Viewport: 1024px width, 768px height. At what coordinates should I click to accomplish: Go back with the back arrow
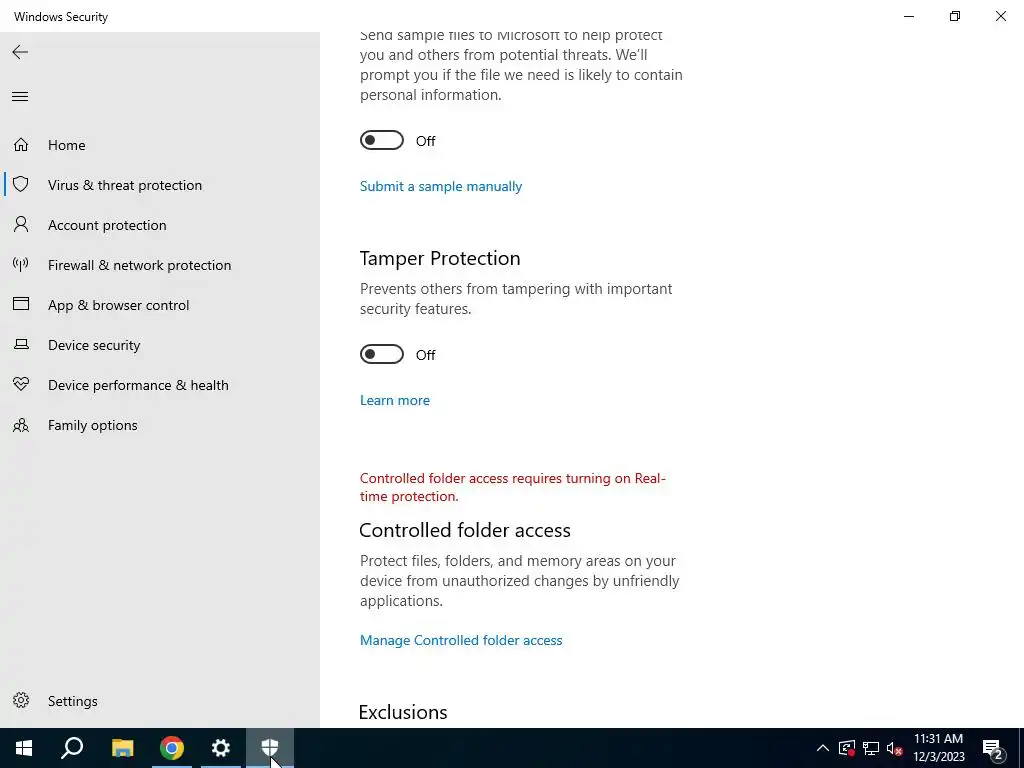pyautogui.click(x=20, y=52)
